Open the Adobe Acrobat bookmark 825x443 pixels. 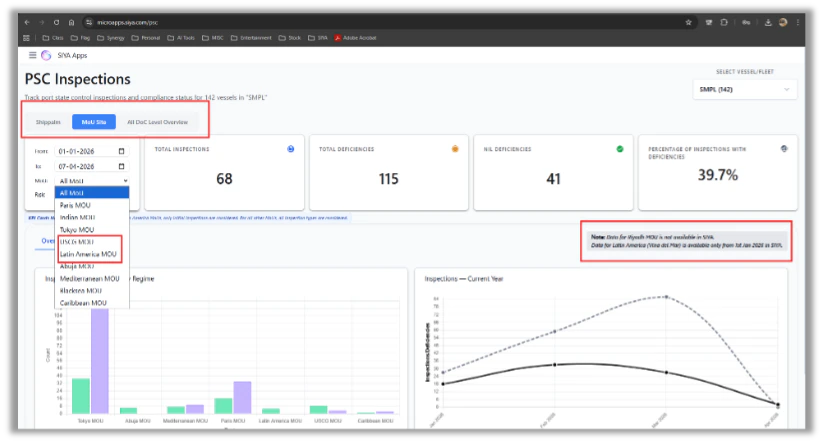(356, 38)
